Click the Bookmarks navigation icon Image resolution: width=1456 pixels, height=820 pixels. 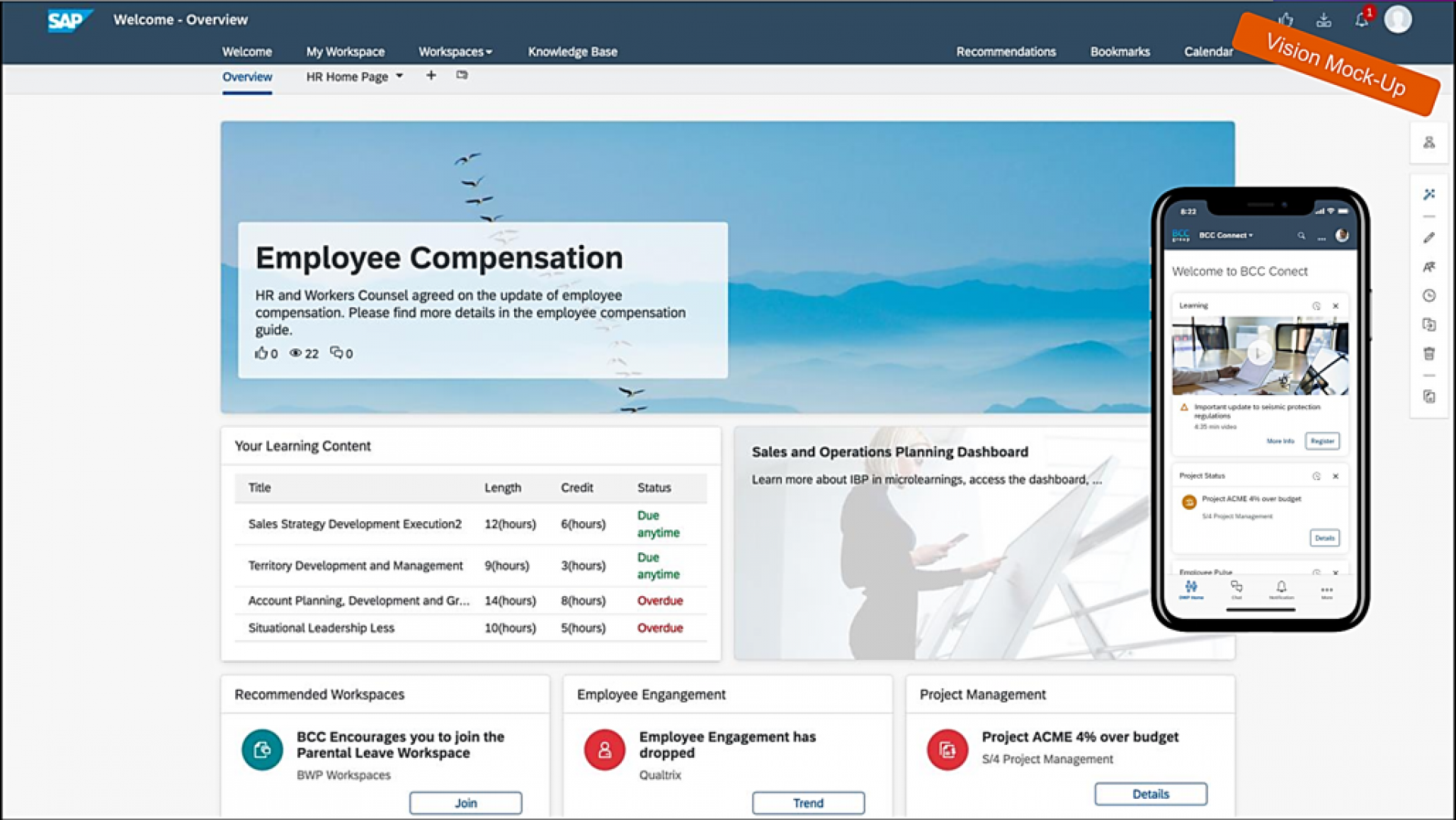click(1121, 51)
